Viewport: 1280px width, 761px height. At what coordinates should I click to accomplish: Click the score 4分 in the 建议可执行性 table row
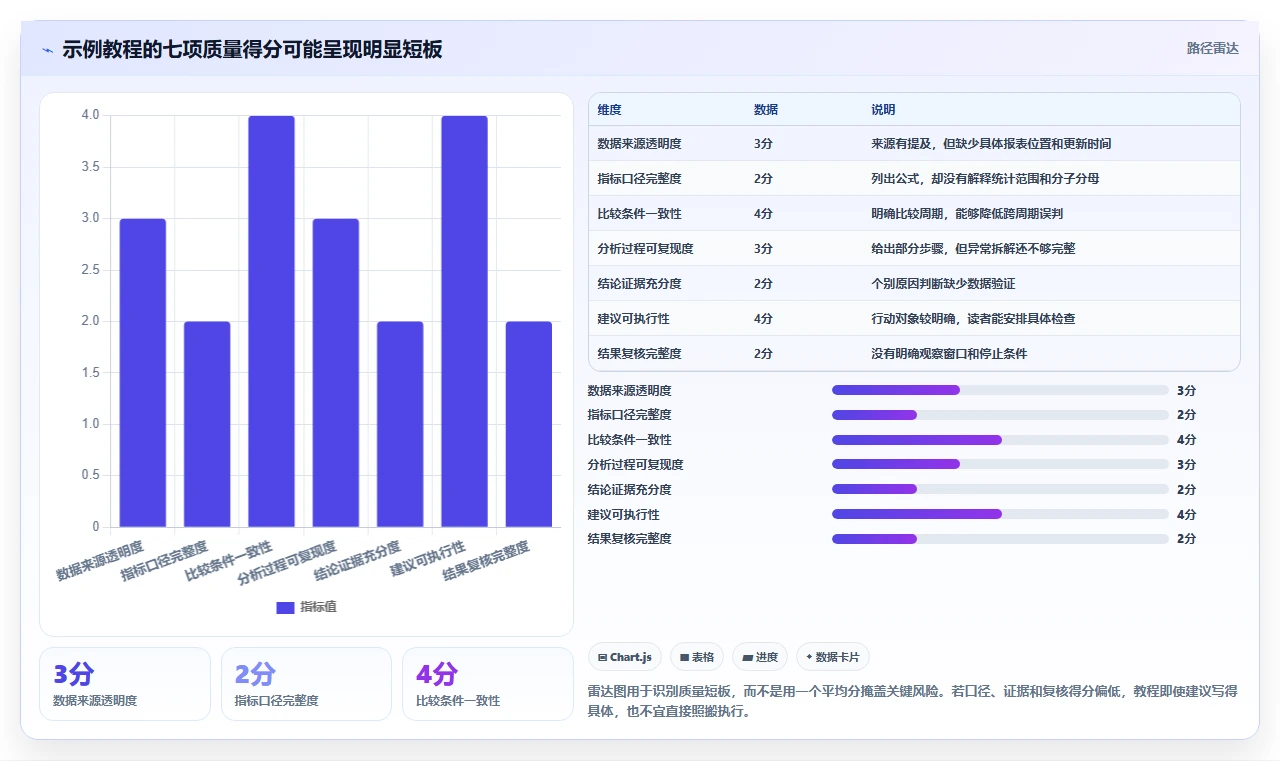point(763,319)
